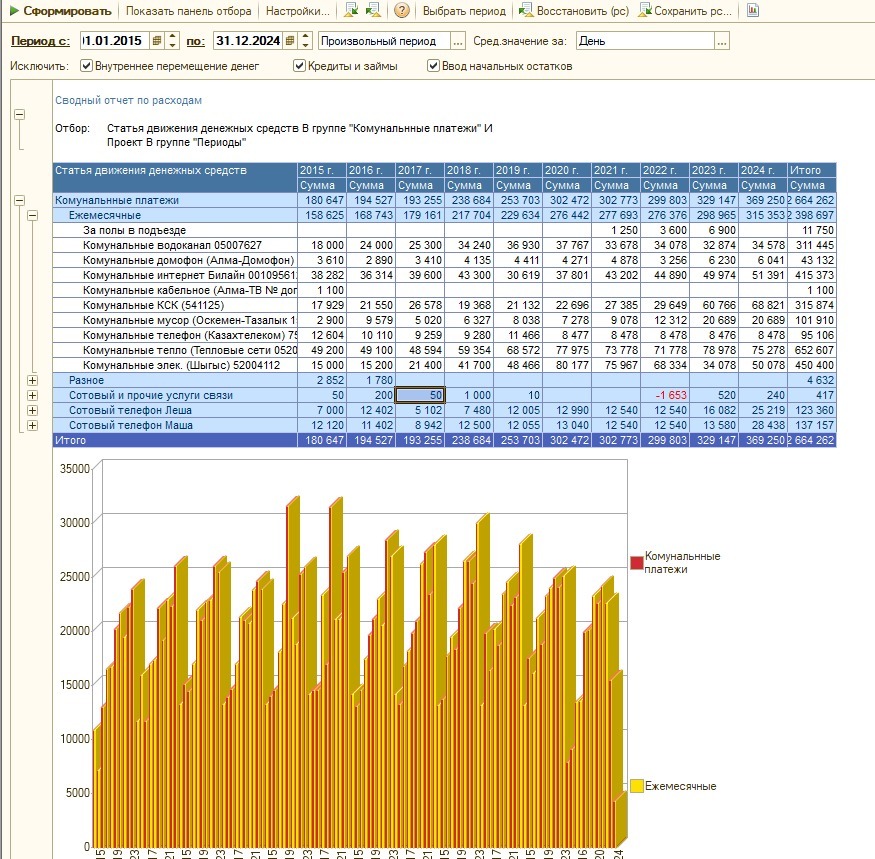This screenshot has height=859, width=875.
Task: Collapse the Ежемесячные group
Action: coord(32,215)
